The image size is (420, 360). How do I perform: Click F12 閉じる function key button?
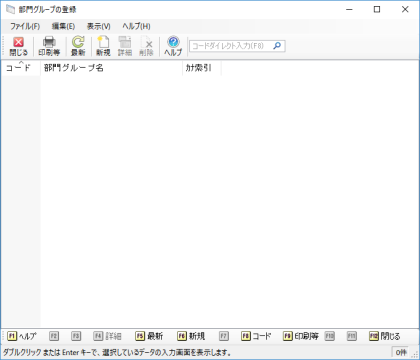click(x=384, y=336)
